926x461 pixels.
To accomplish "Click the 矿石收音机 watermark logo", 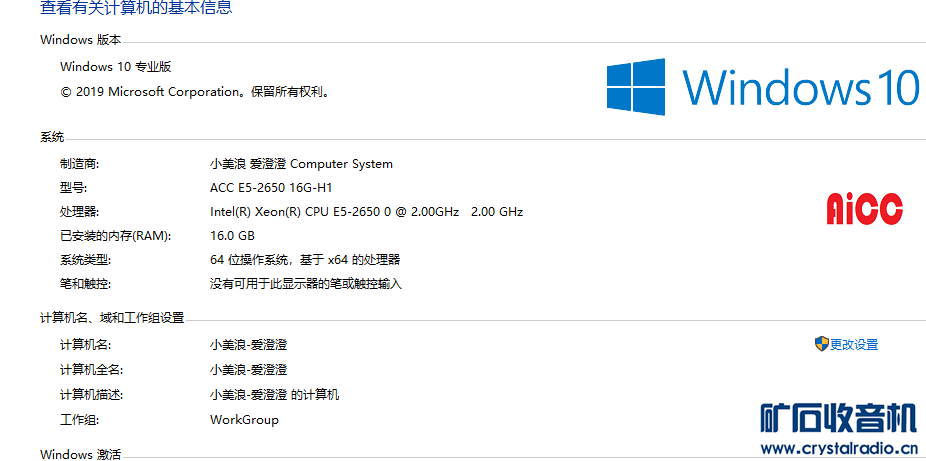I will [x=838, y=417].
